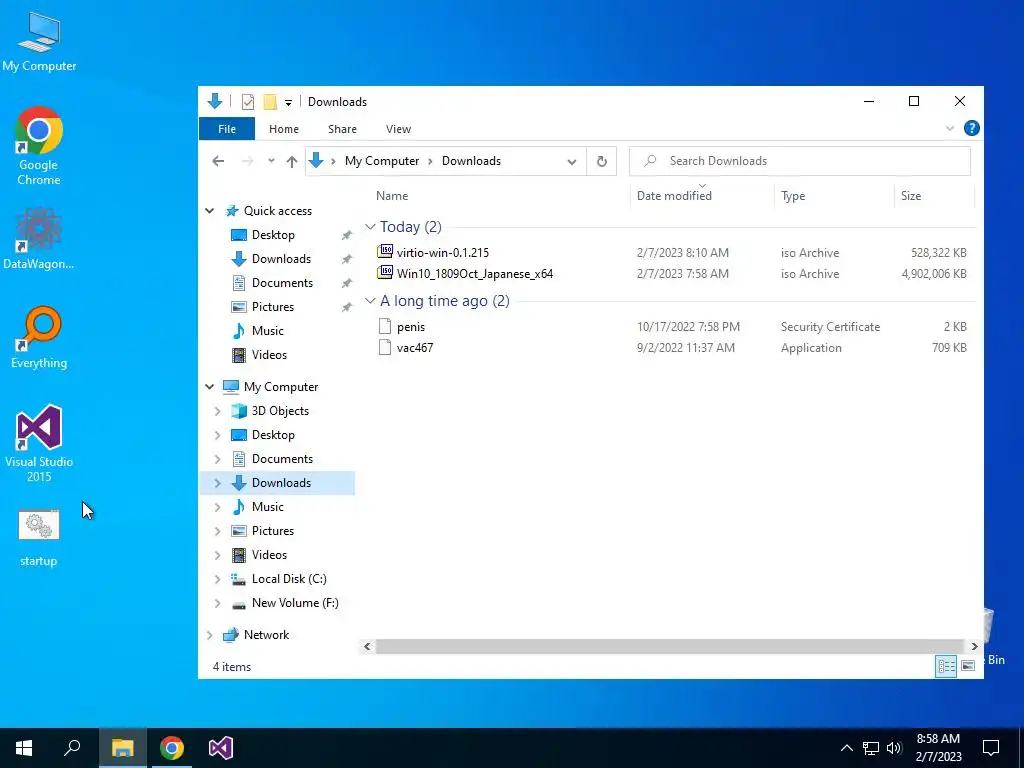
Task: Open the File menu
Action: [227, 129]
